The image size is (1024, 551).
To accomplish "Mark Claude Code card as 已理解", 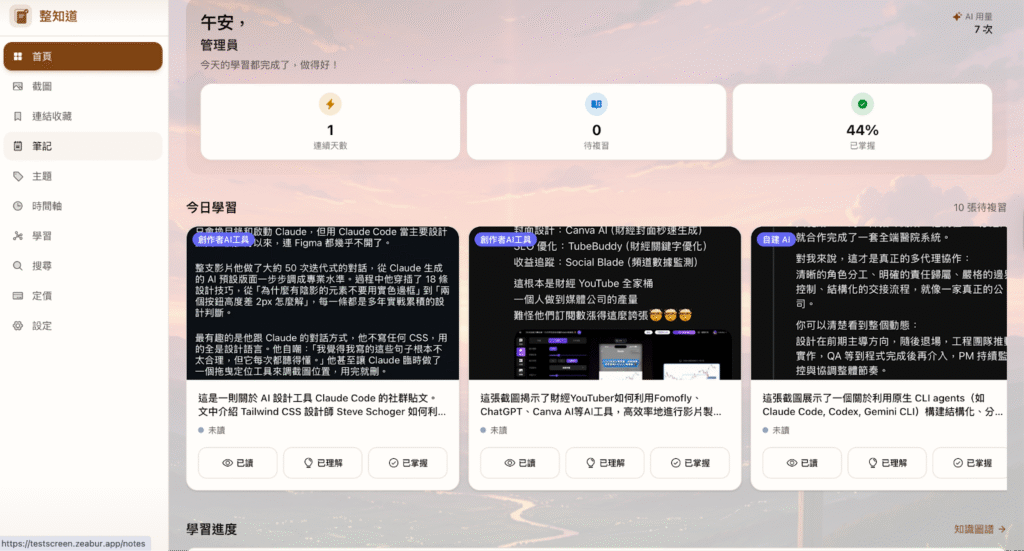I will tap(323, 463).
